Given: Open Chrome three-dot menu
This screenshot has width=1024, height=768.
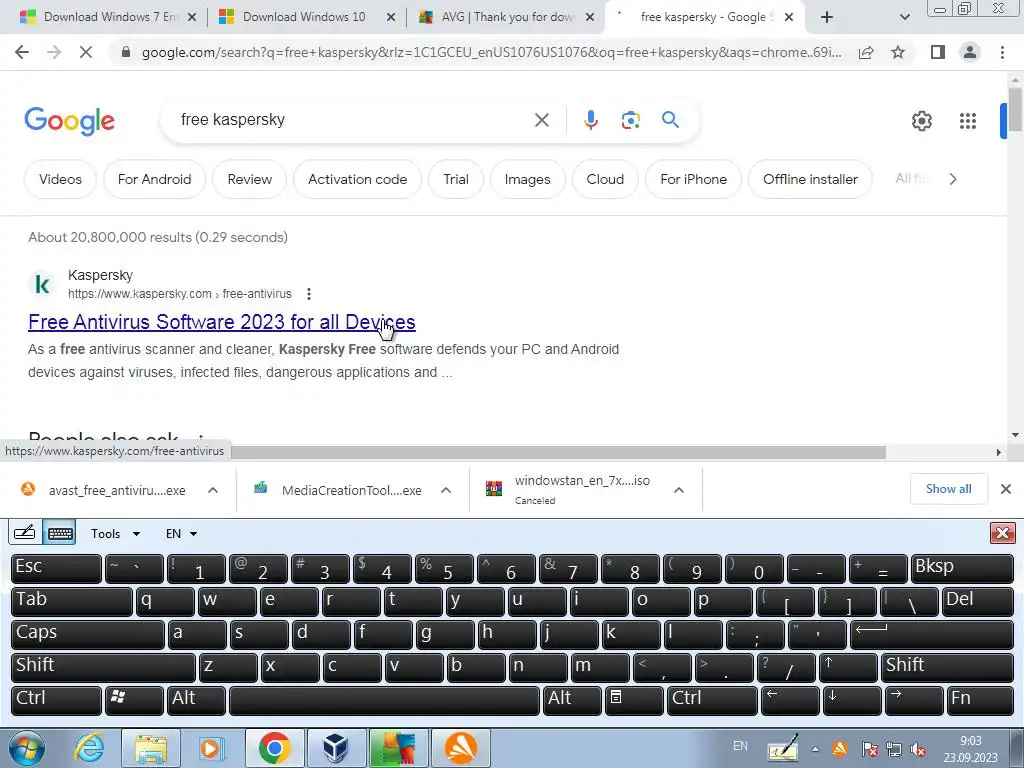Looking at the screenshot, I should [x=1002, y=52].
